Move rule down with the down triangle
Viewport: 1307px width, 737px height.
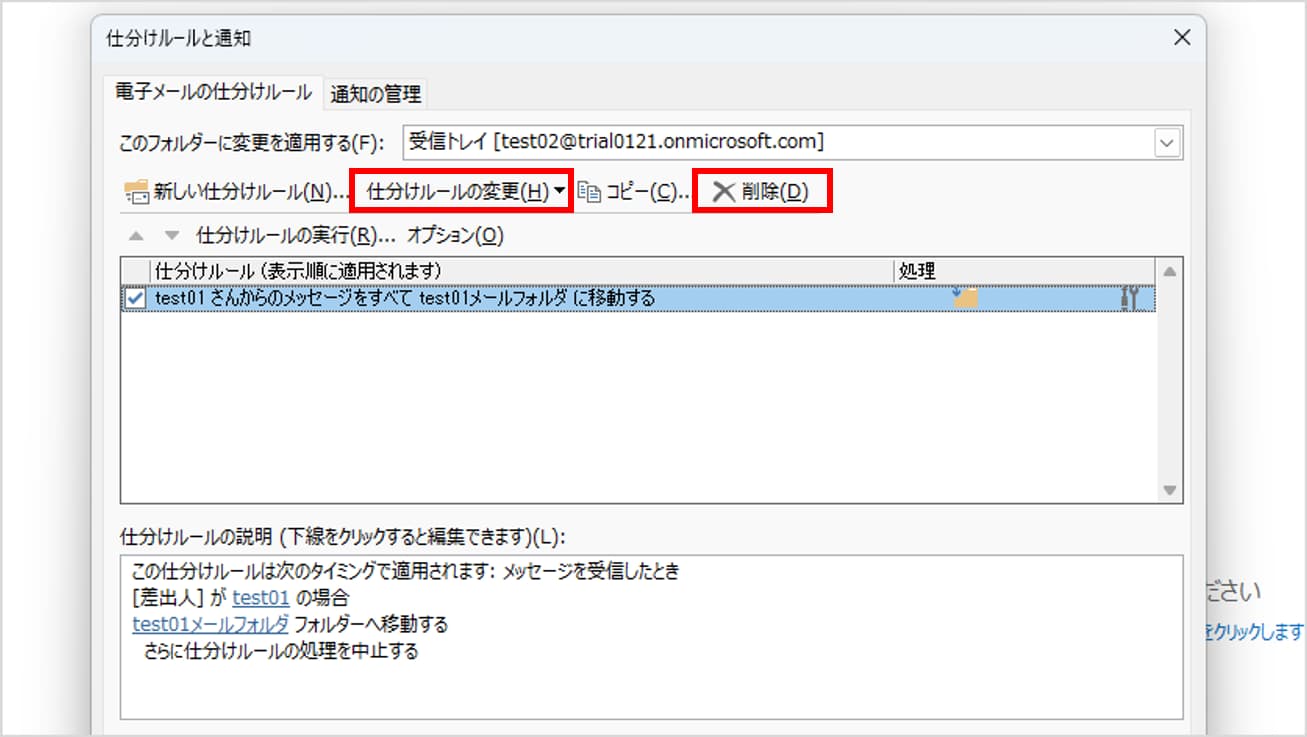click(x=171, y=236)
